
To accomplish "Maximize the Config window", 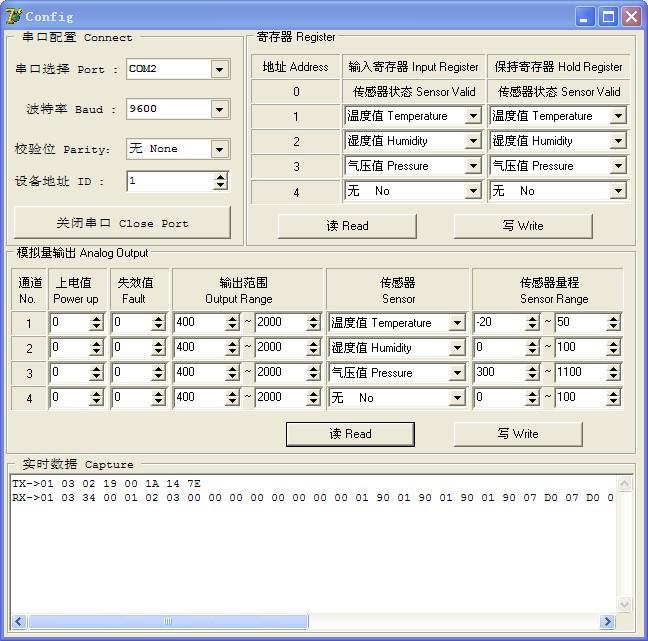I will [x=608, y=17].
